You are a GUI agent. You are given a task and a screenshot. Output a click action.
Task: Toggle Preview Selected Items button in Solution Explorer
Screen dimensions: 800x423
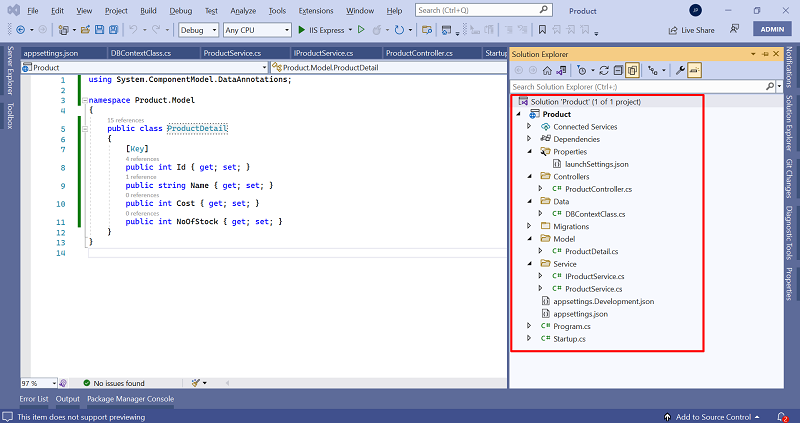[x=694, y=71]
